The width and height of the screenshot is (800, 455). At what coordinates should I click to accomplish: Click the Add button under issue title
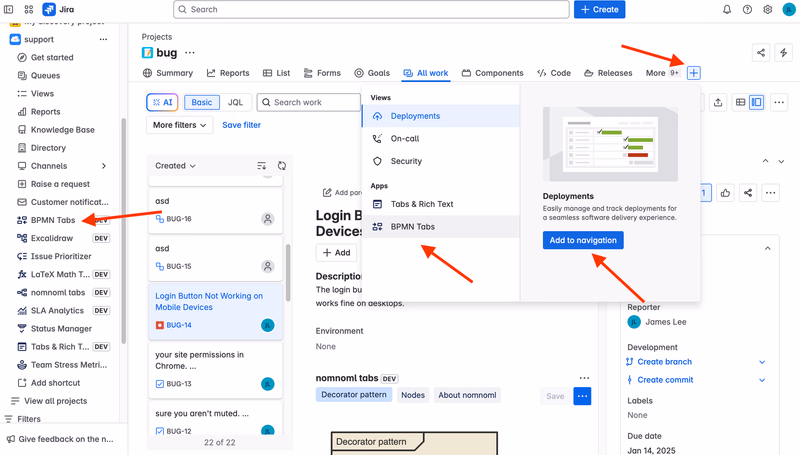coord(337,252)
